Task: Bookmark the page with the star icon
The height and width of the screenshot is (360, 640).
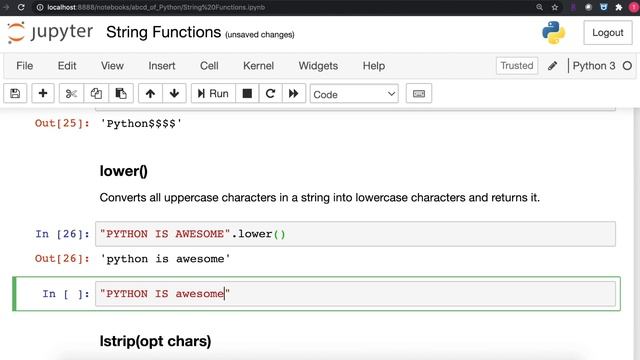Action: click(555, 7)
